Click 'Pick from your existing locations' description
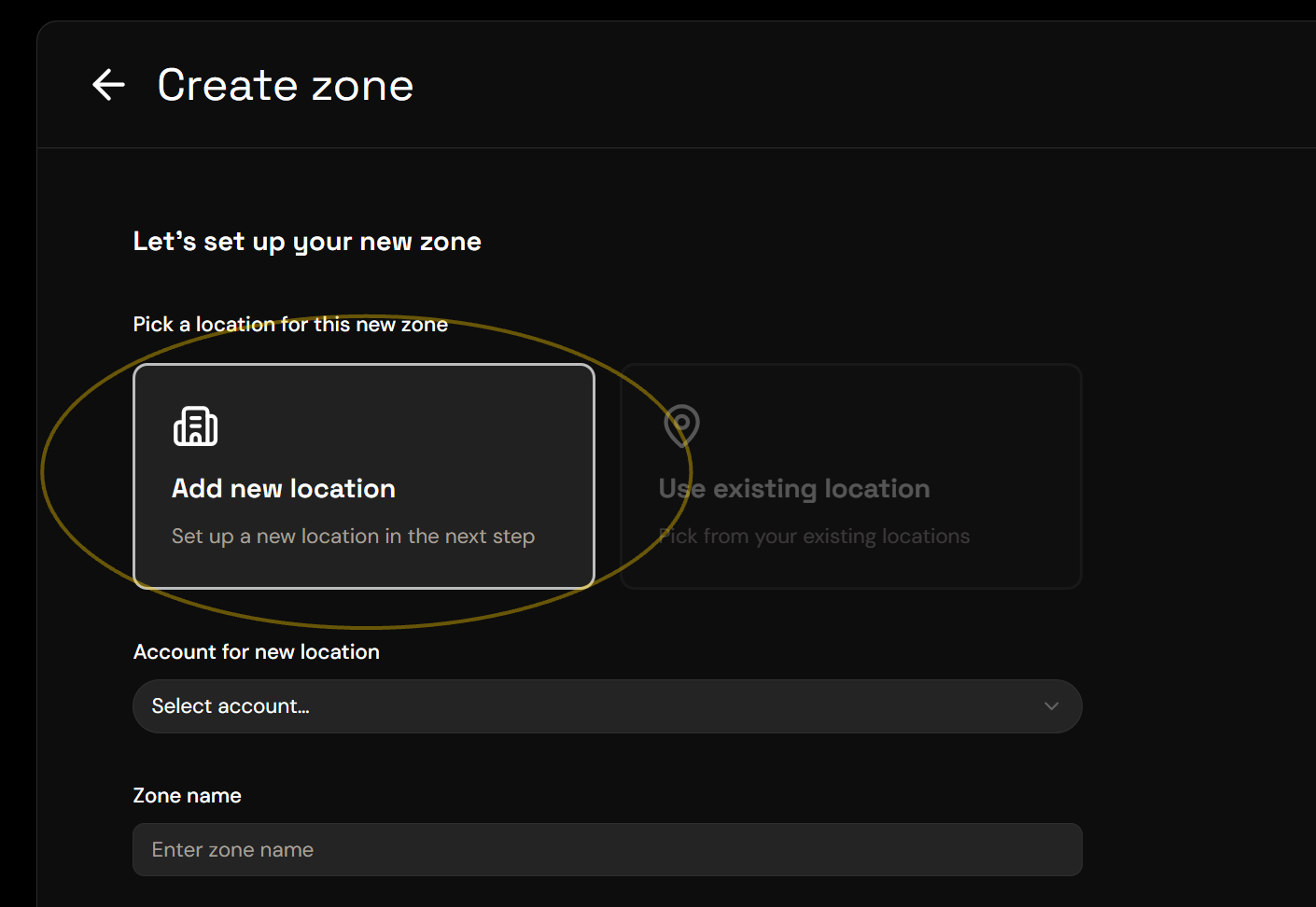The width and height of the screenshot is (1316, 907). (814, 537)
